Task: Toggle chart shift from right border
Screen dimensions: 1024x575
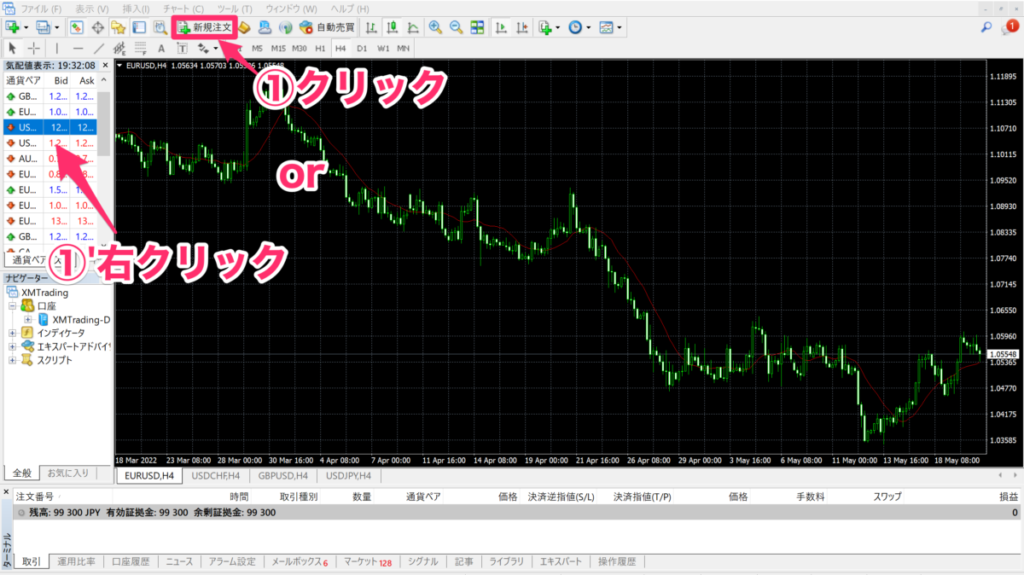Action: tap(522, 27)
